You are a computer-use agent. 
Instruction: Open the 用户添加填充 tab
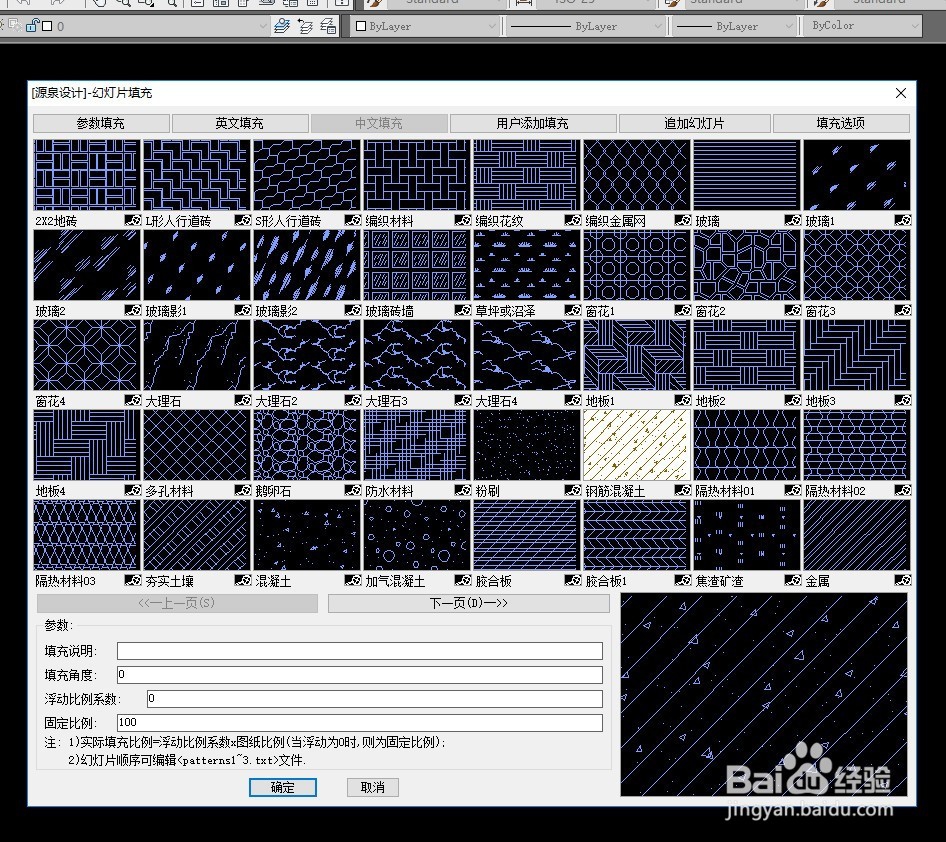tap(533, 123)
